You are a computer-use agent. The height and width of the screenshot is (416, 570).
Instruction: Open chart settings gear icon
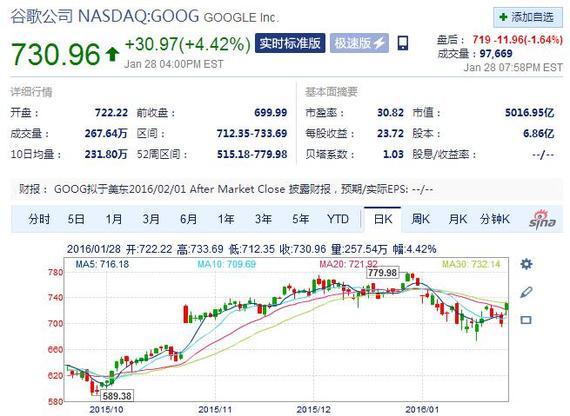(x=526, y=264)
